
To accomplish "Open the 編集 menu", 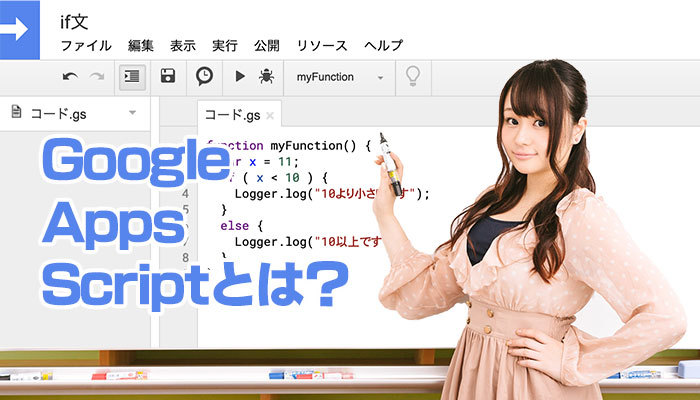I will point(141,46).
